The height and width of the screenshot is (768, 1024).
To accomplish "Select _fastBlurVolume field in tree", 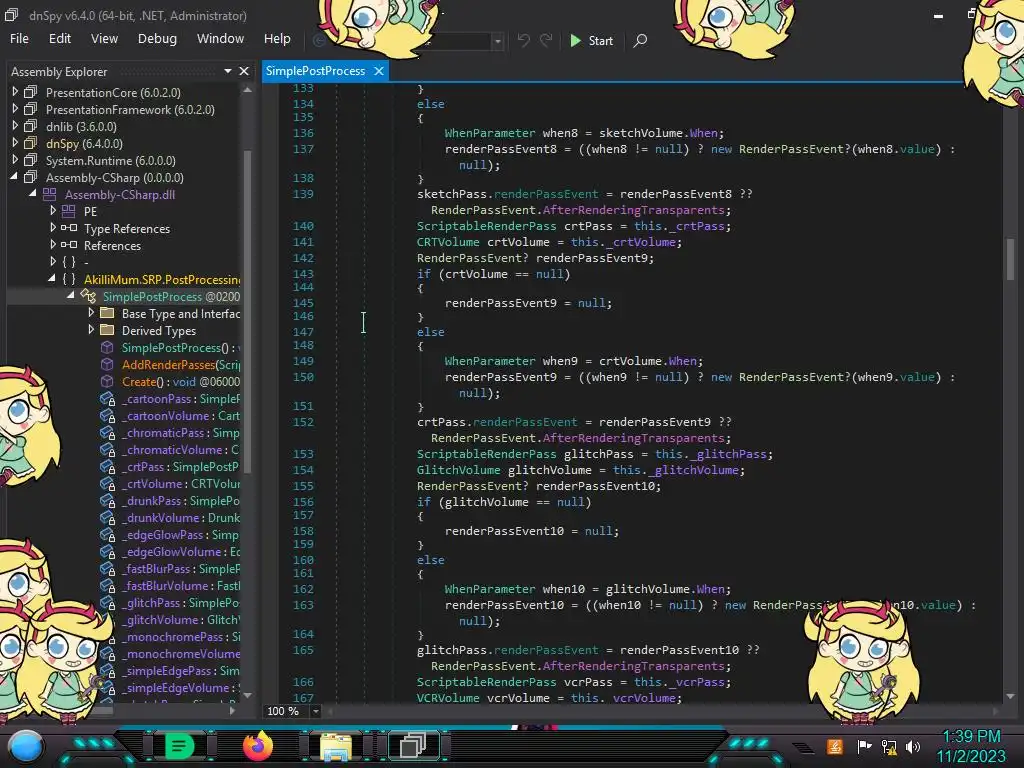I will point(181,585).
